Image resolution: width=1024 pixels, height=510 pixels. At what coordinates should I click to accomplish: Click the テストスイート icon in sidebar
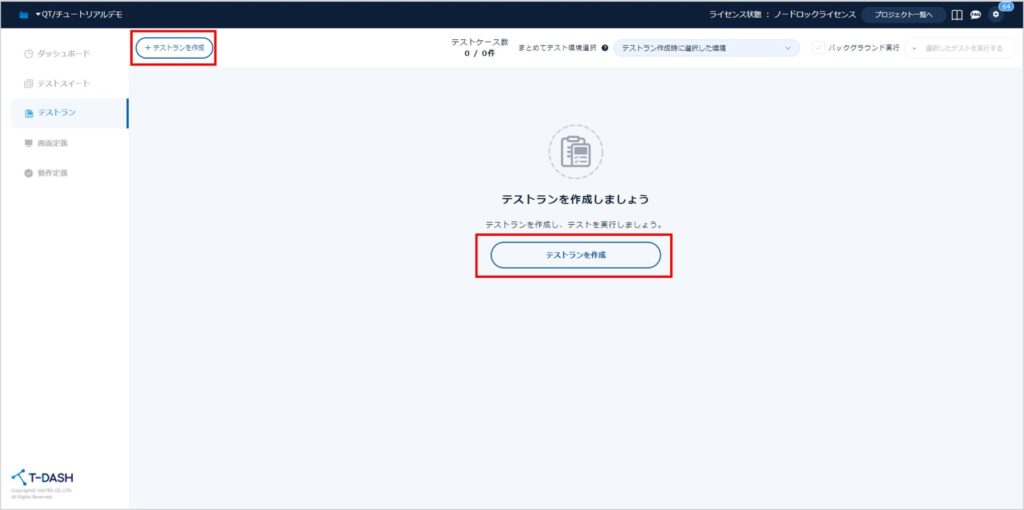coord(29,83)
